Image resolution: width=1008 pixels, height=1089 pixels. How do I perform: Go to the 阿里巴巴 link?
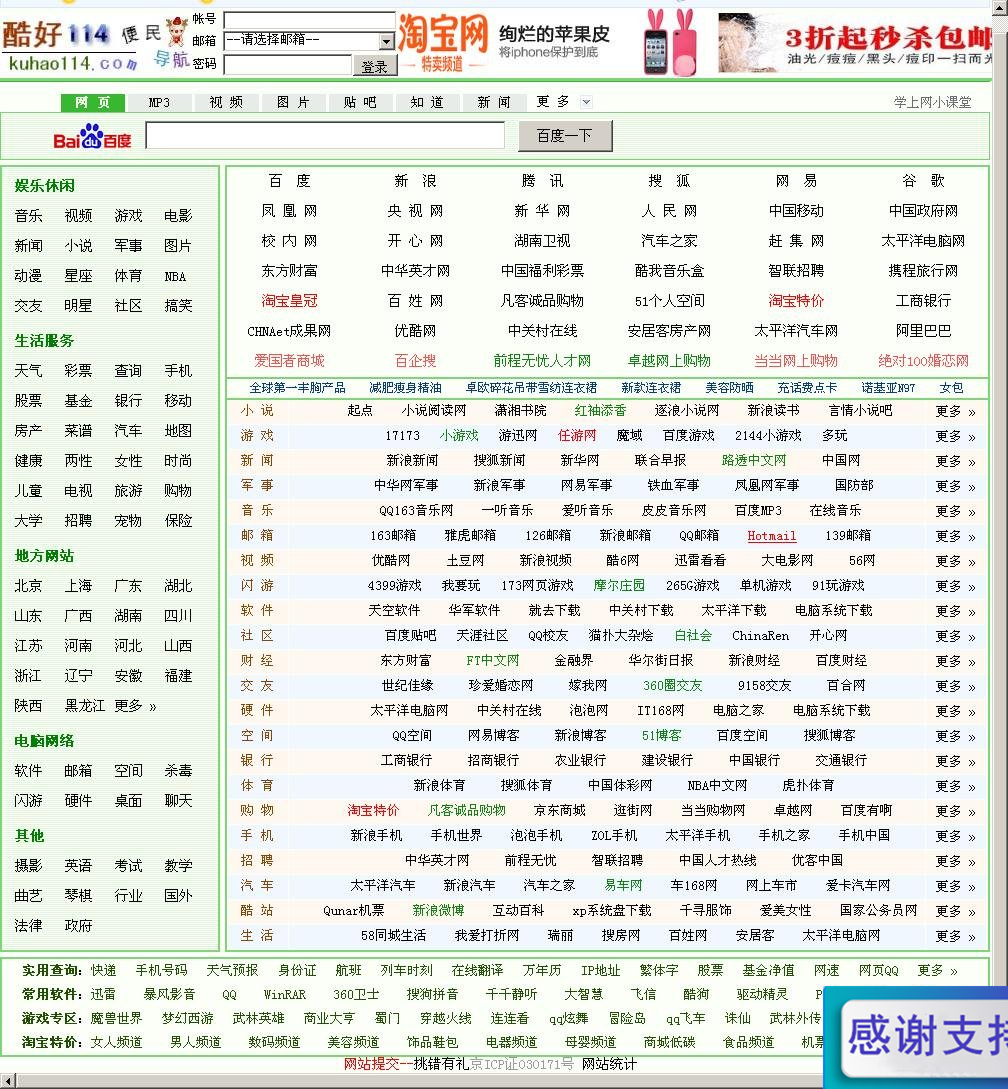tap(923, 331)
